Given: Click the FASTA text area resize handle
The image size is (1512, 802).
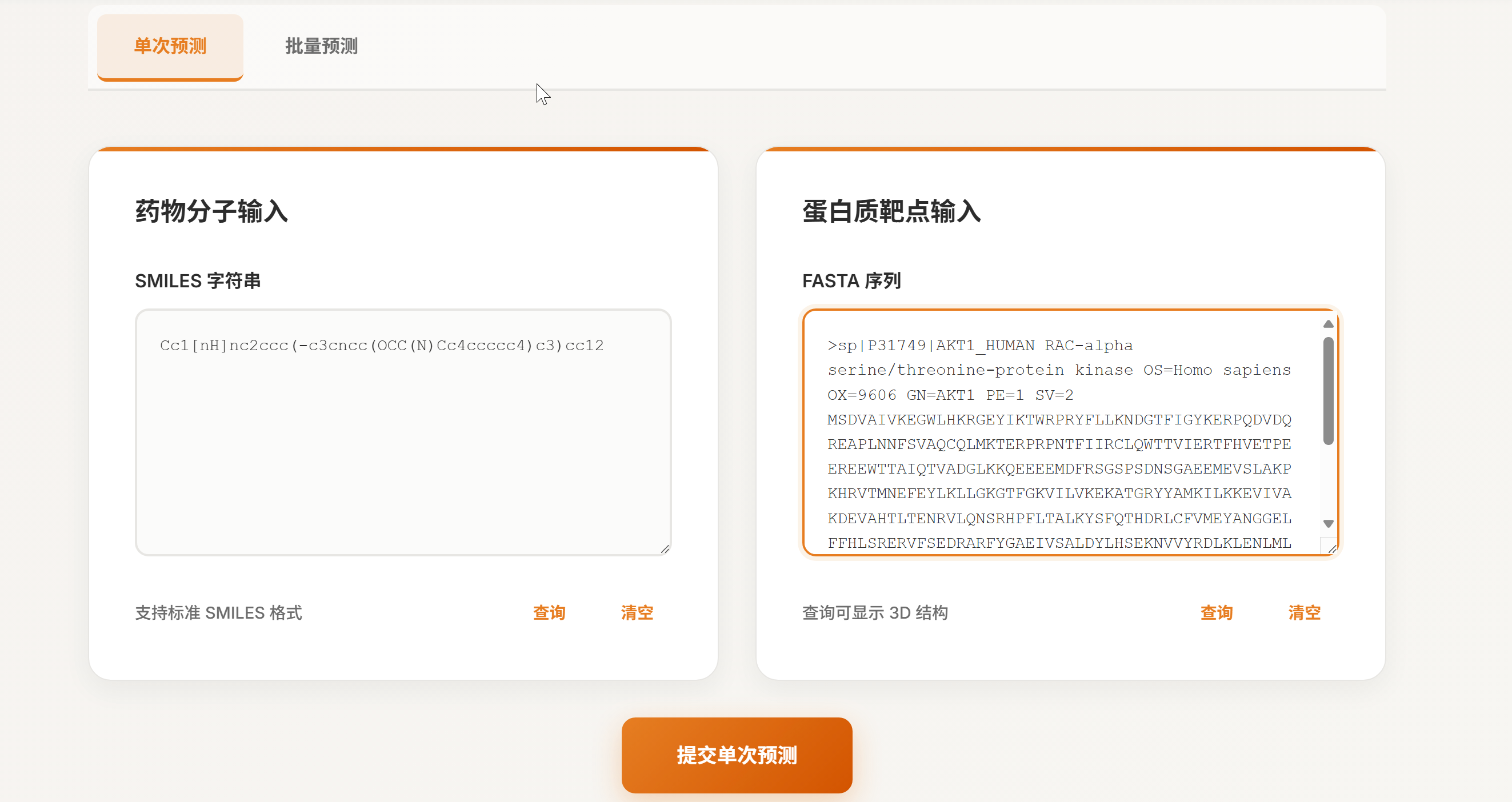Looking at the screenshot, I should tap(1332, 549).
